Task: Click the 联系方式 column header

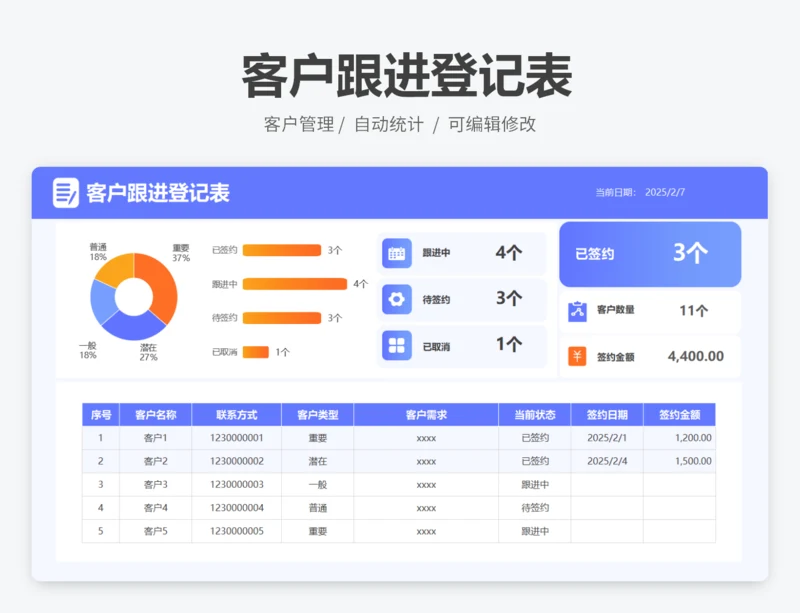Action: [237, 414]
